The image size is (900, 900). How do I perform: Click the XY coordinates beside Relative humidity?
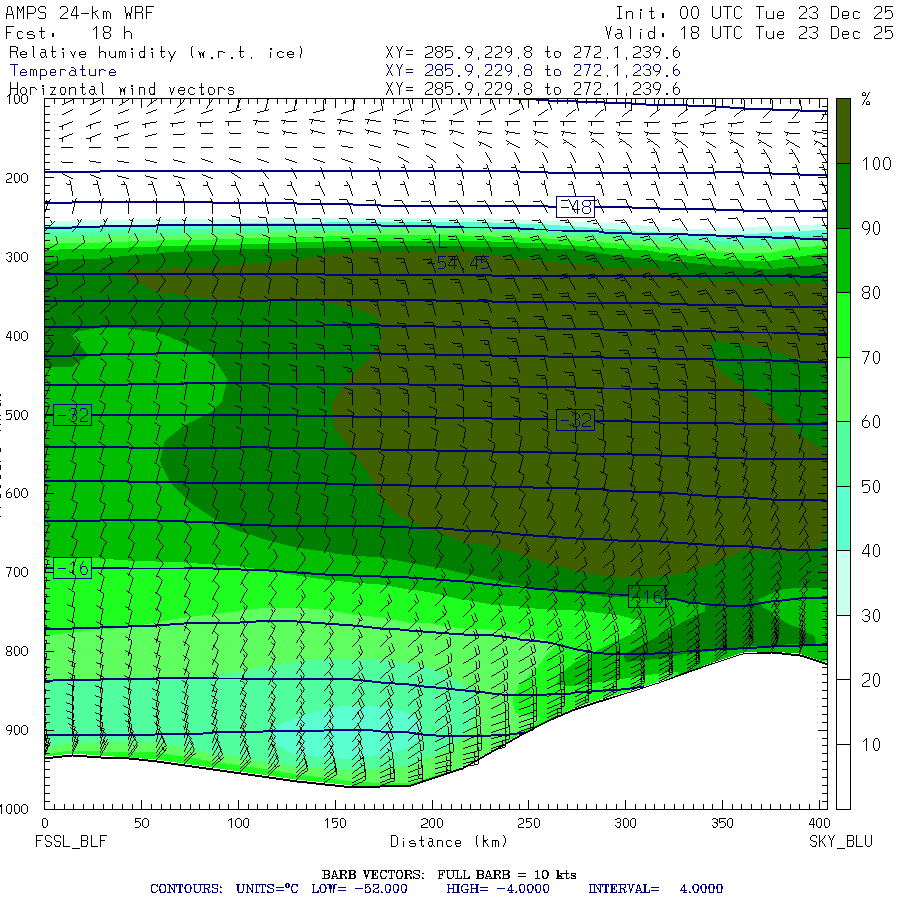[533, 53]
